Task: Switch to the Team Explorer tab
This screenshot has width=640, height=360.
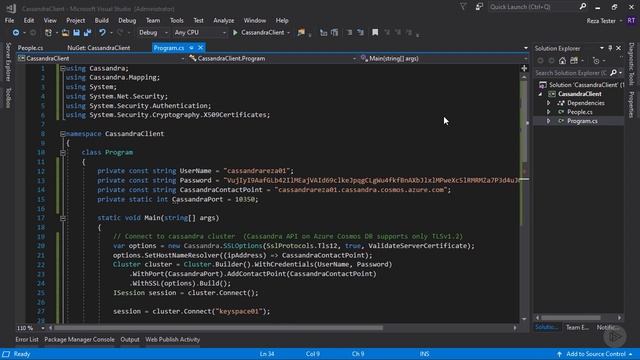Action: [577, 327]
